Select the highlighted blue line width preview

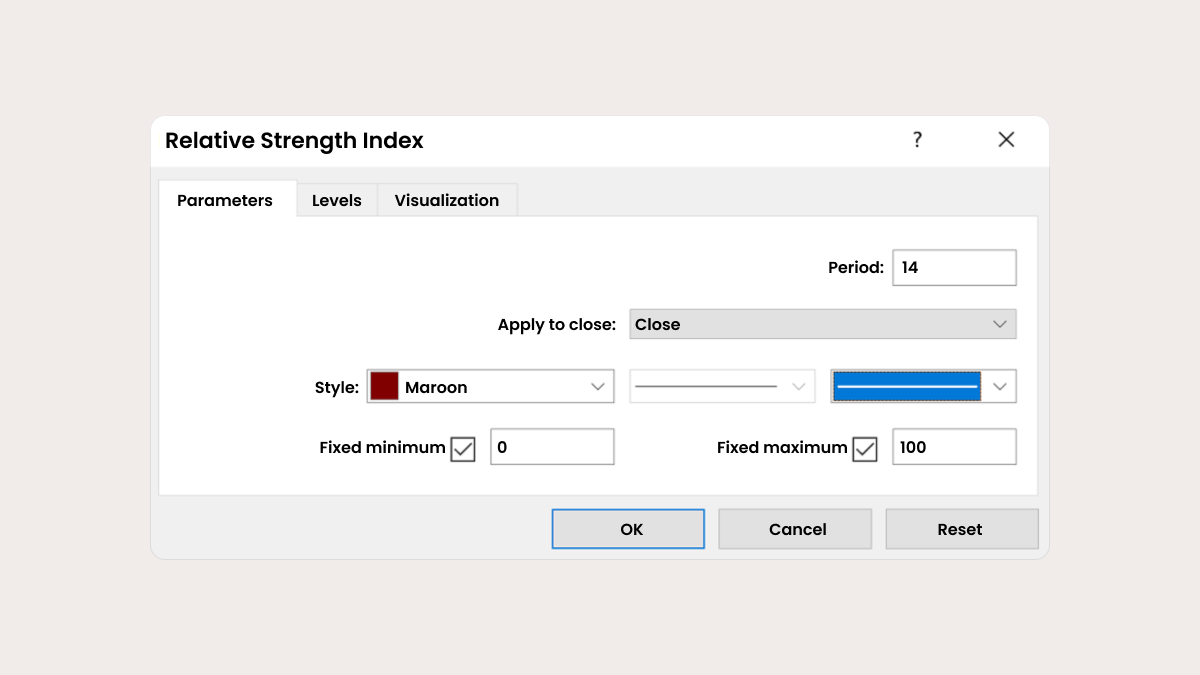[906, 386]
